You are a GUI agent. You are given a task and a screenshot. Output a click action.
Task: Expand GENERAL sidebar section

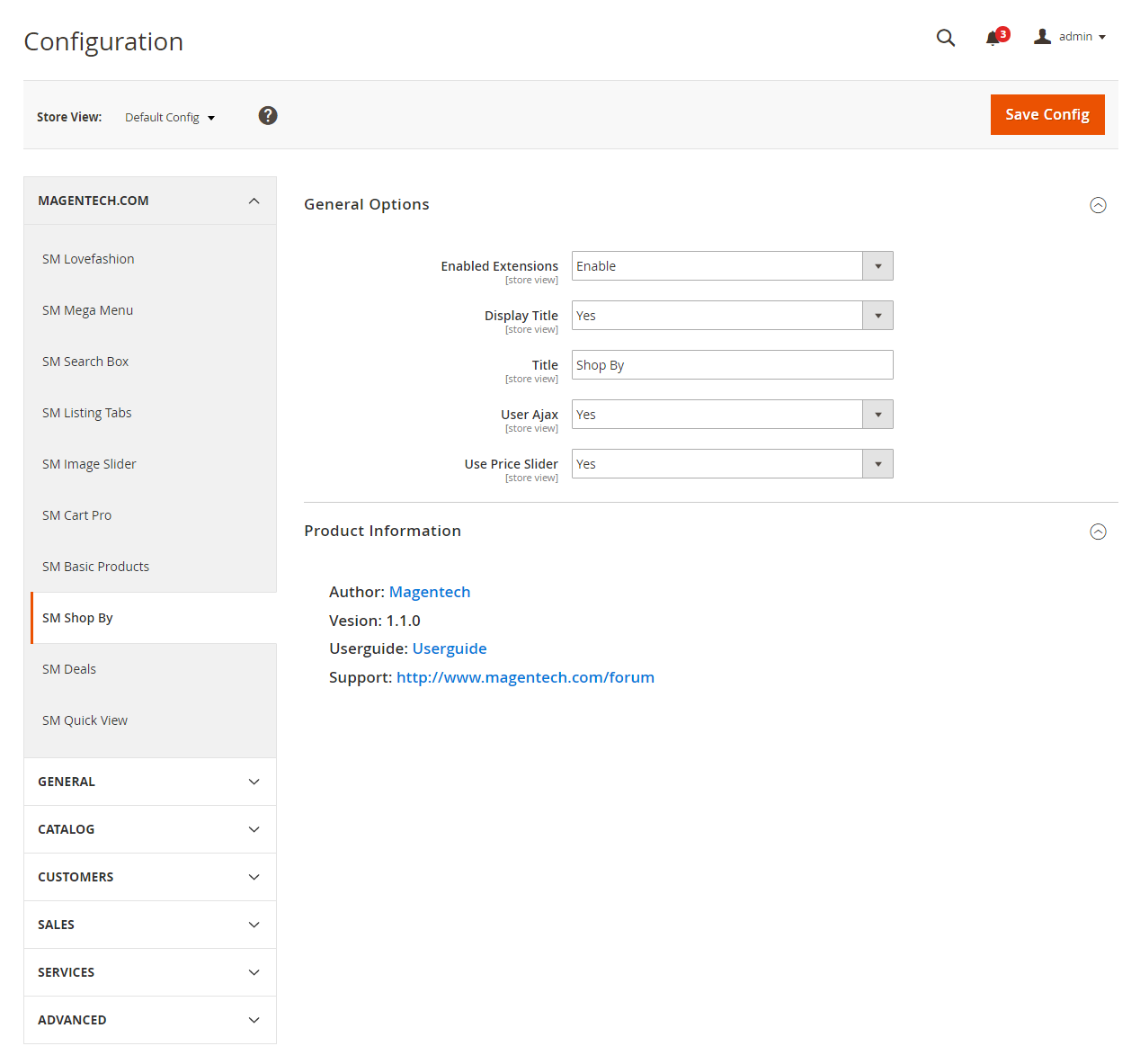150,782
